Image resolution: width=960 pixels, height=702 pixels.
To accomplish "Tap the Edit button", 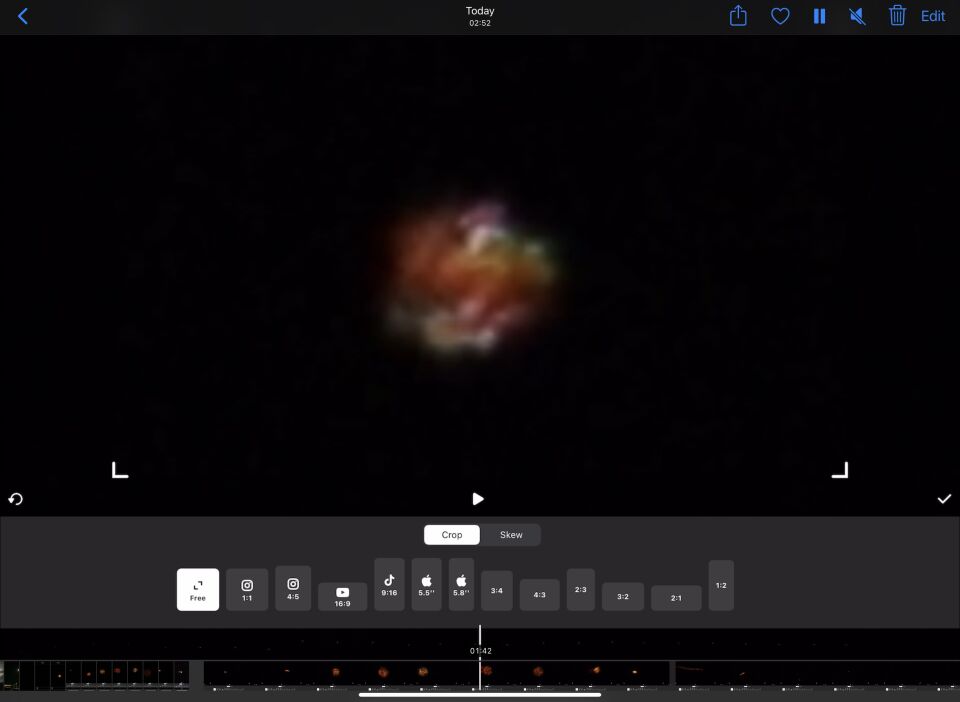I will (932, 17).
